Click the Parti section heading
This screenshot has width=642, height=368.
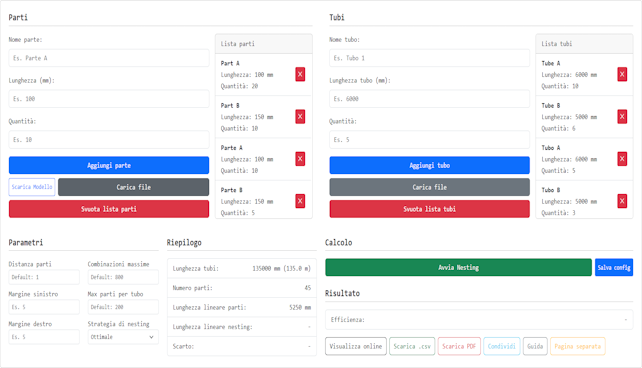coord(18,17)
